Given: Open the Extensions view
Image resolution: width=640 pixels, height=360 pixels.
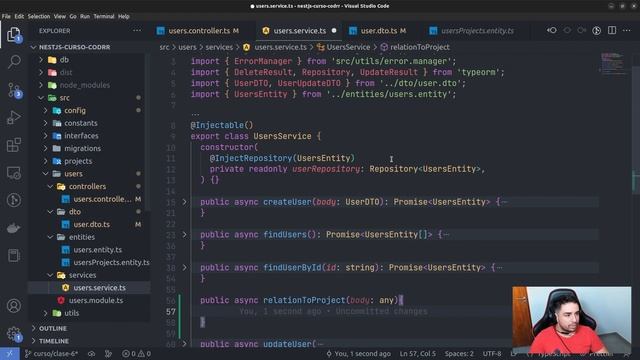Looking at the screenshot, I should point(14,145).
